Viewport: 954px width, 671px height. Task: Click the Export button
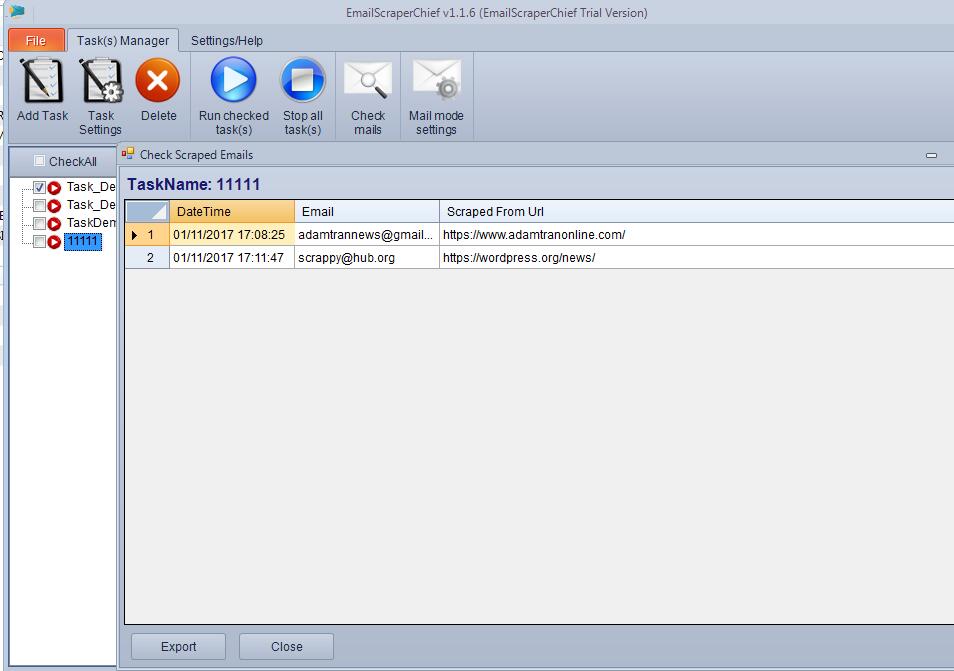click(x=178, y=647)
